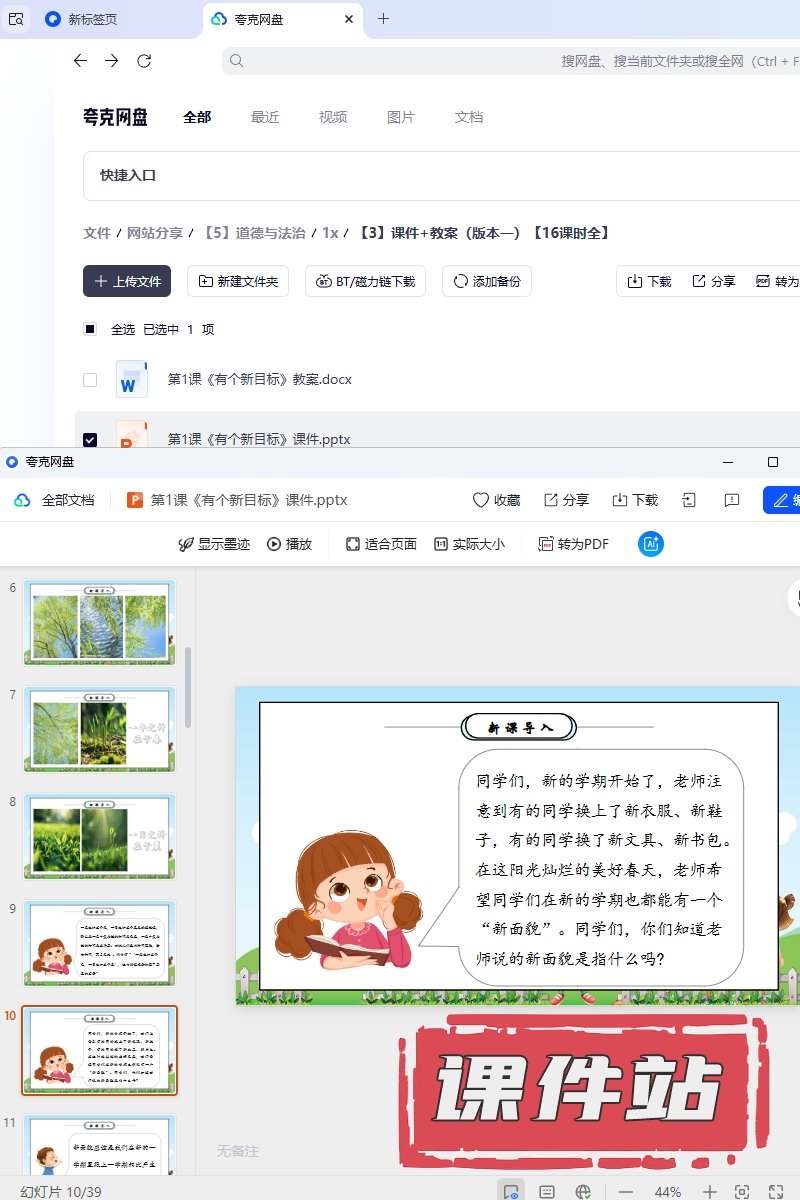The height and width of the screenshot is (1200, 800).
Task: Click zoom in plus in status bar
Action: pyautogui.click(x=709, y=1191)
